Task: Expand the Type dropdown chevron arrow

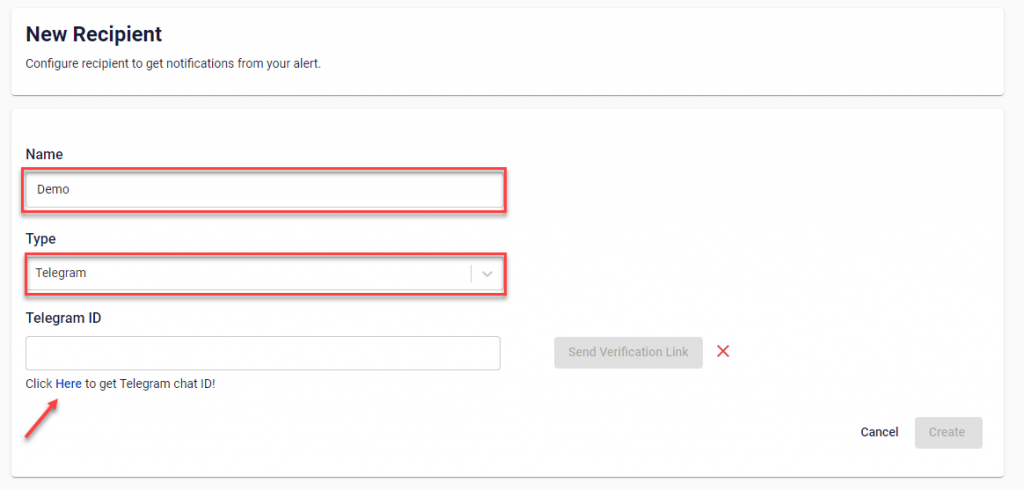Action: point(487,273)
